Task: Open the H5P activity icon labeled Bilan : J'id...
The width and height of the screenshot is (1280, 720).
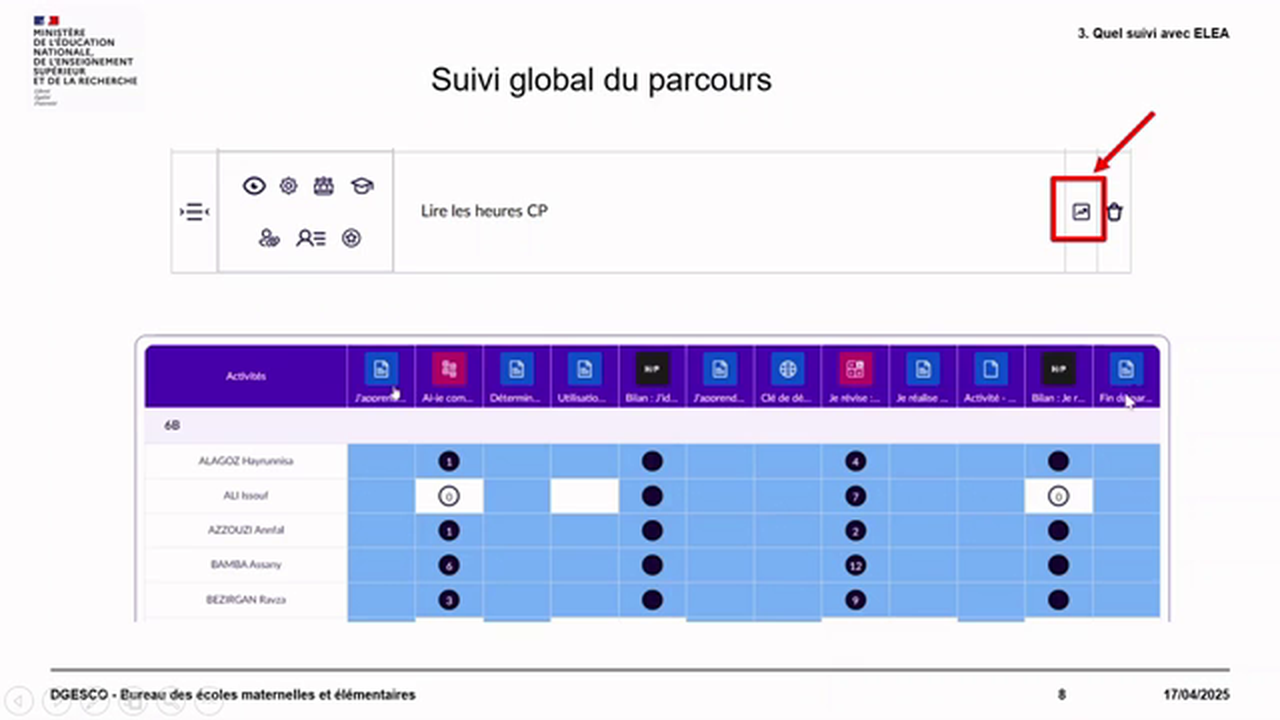Action: coord(651,369)
